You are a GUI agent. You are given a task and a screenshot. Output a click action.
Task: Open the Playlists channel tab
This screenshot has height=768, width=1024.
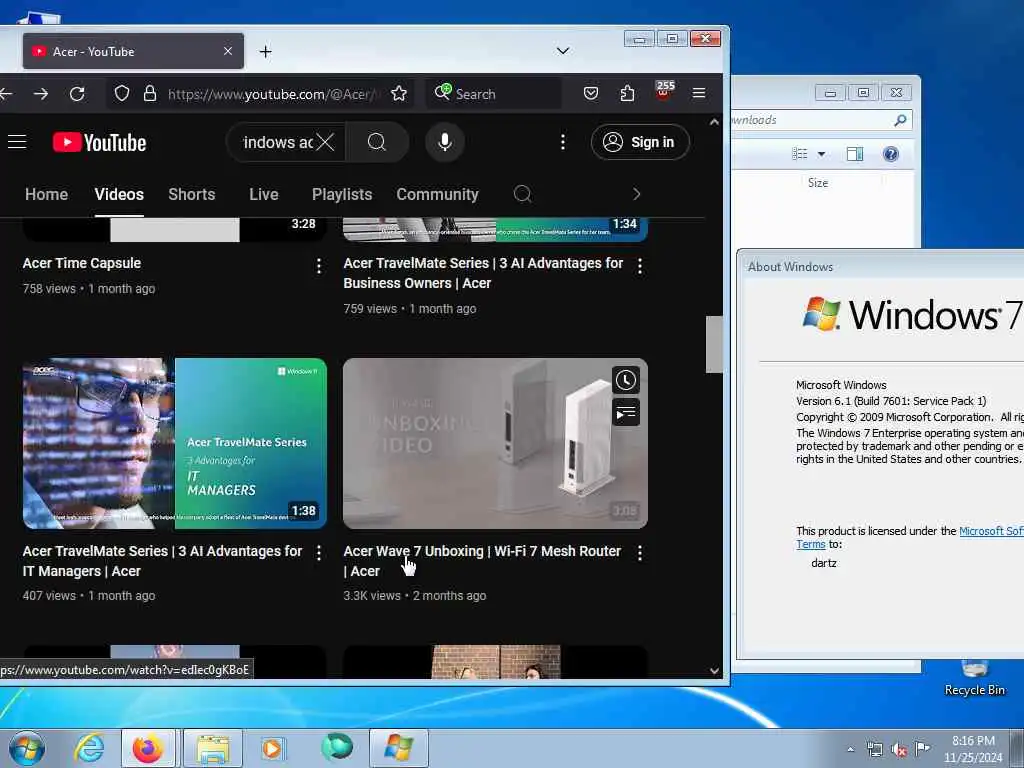(342, 194)
